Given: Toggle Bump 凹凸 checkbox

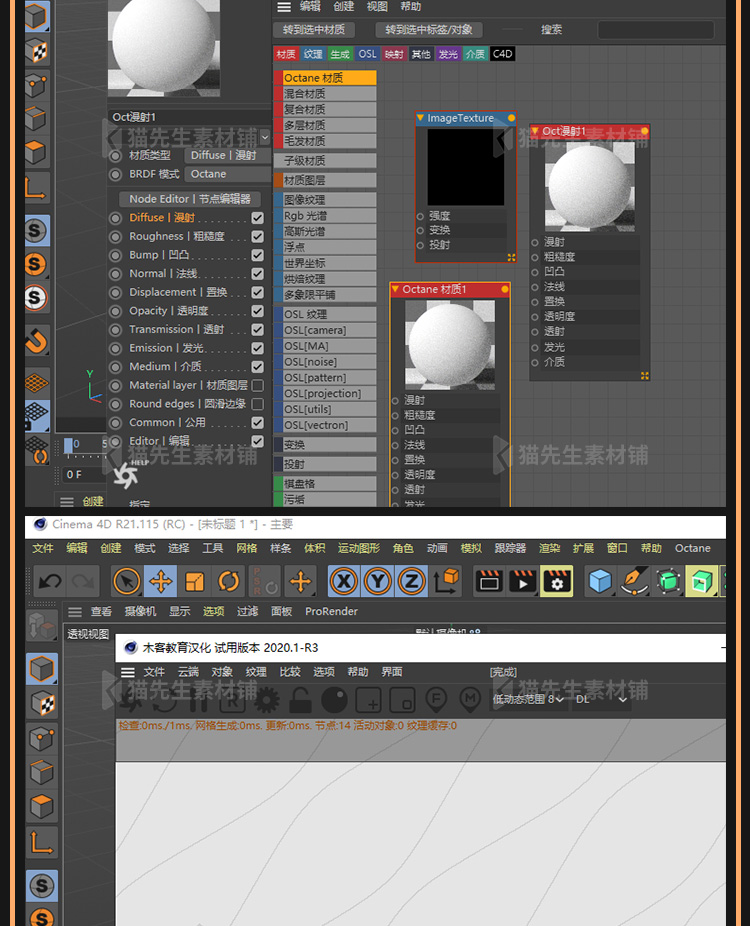Looking at the screenshot, I should pyautogui.click(x=257, y=255).
